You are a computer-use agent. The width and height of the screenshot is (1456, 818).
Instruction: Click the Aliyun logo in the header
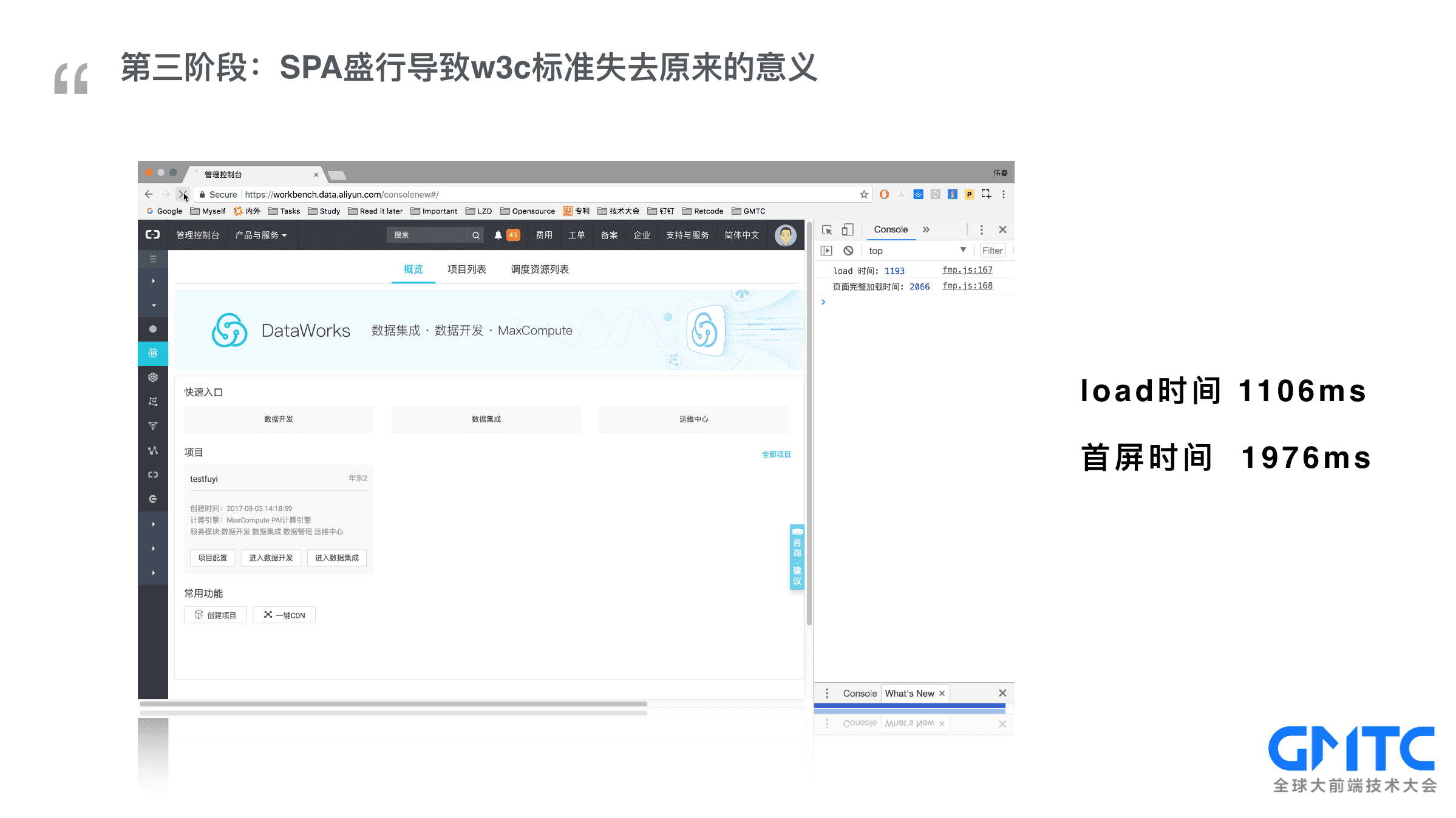pyautogui.click(x=153, y=235)
